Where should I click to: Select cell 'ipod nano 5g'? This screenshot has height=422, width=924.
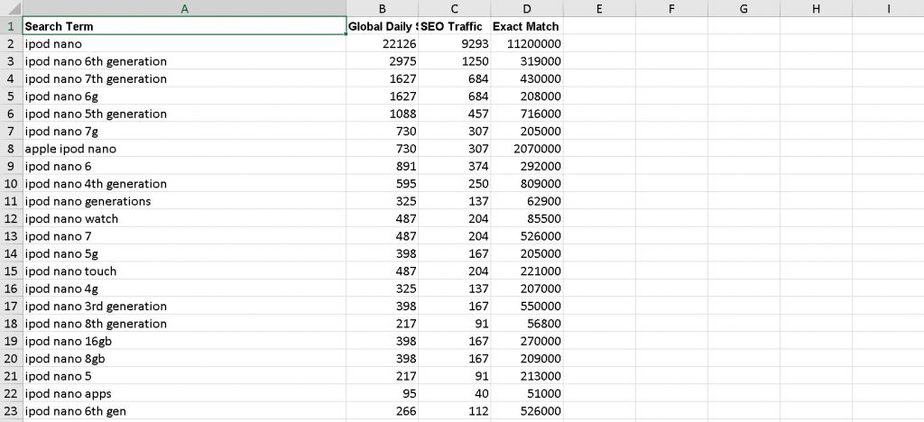point(184,253)
